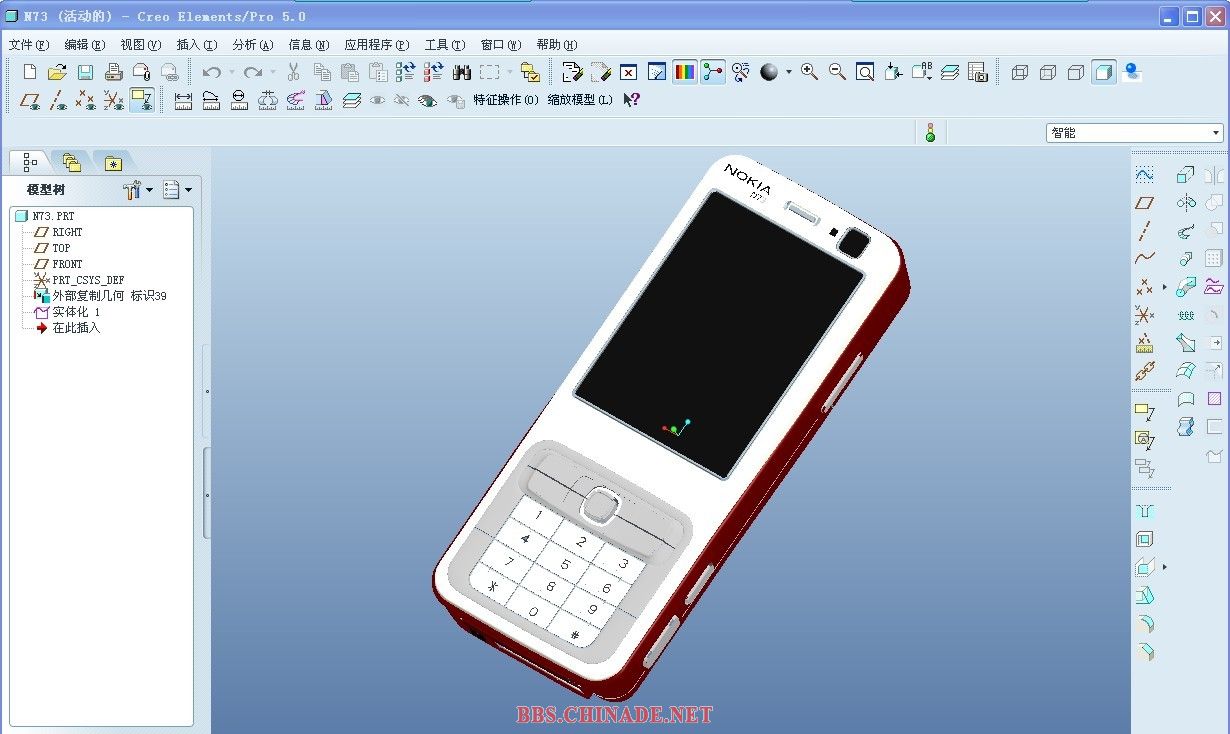This screenshot has height=734, width=1230.
Task: Select the datum curve tool in the right toolbar
Action: click(x=1145, y=259)
